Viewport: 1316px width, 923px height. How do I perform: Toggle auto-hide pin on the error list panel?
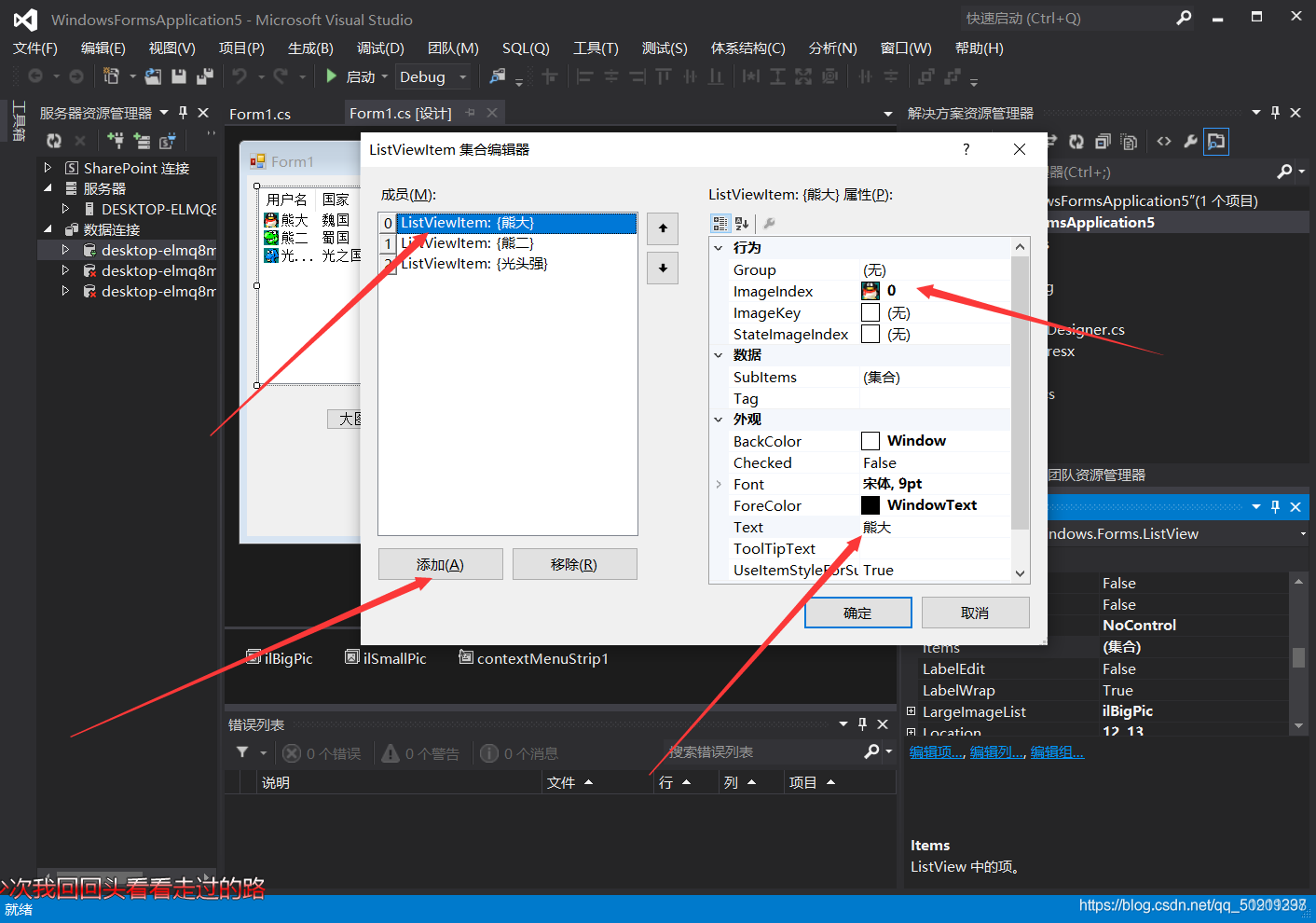tap(862, 724)
